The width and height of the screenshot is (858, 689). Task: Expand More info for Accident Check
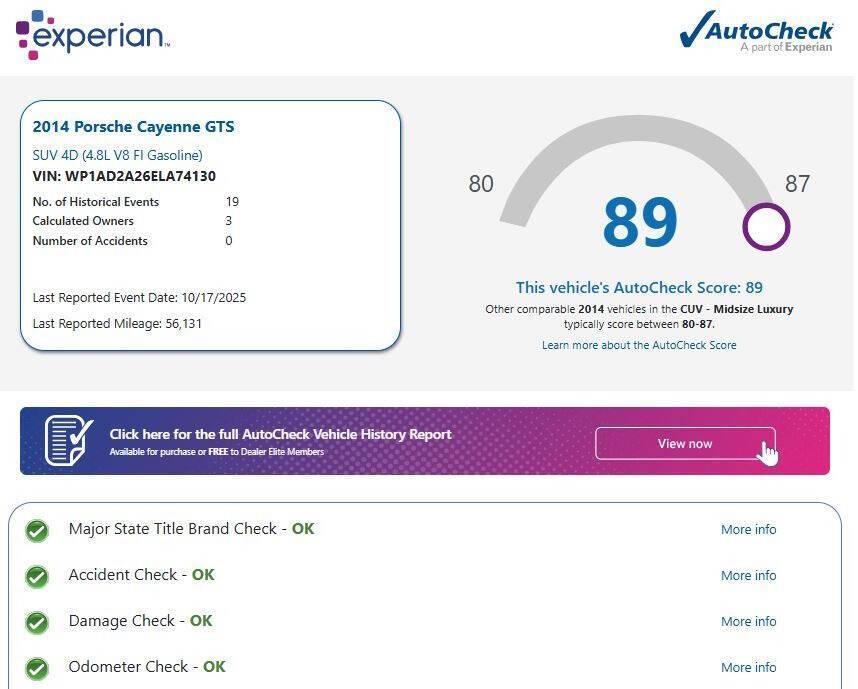tap(748, 576)
